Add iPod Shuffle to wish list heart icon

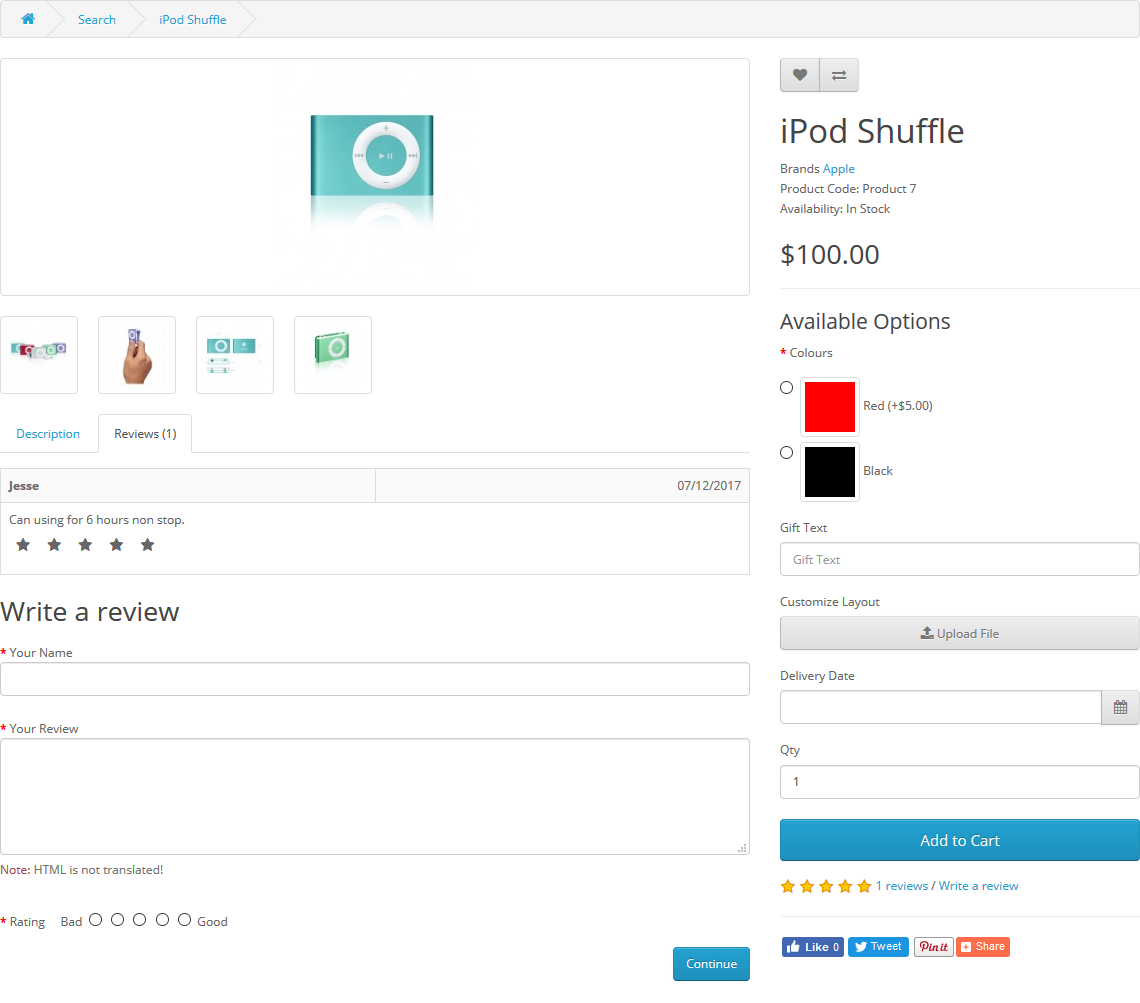click(x=800, y=75)
